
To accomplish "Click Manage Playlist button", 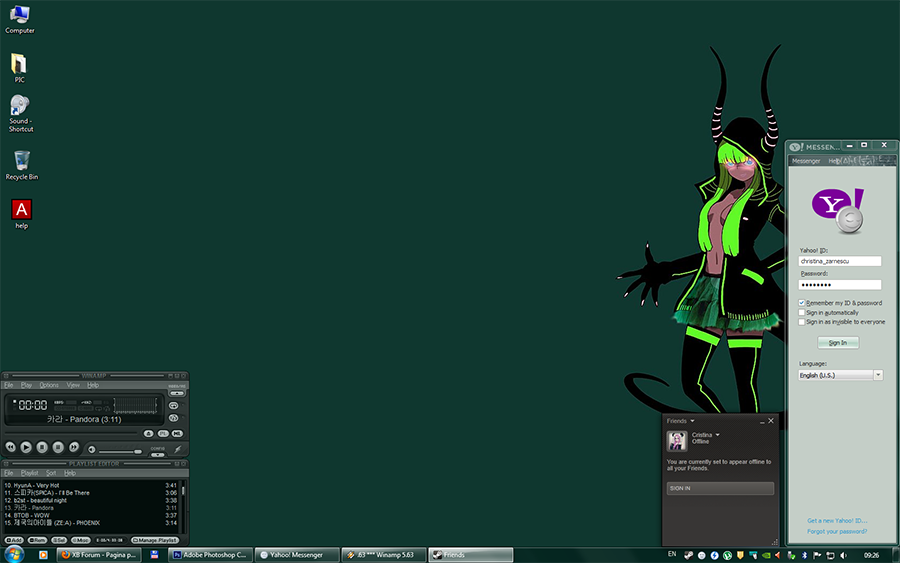I will point(155,540).
